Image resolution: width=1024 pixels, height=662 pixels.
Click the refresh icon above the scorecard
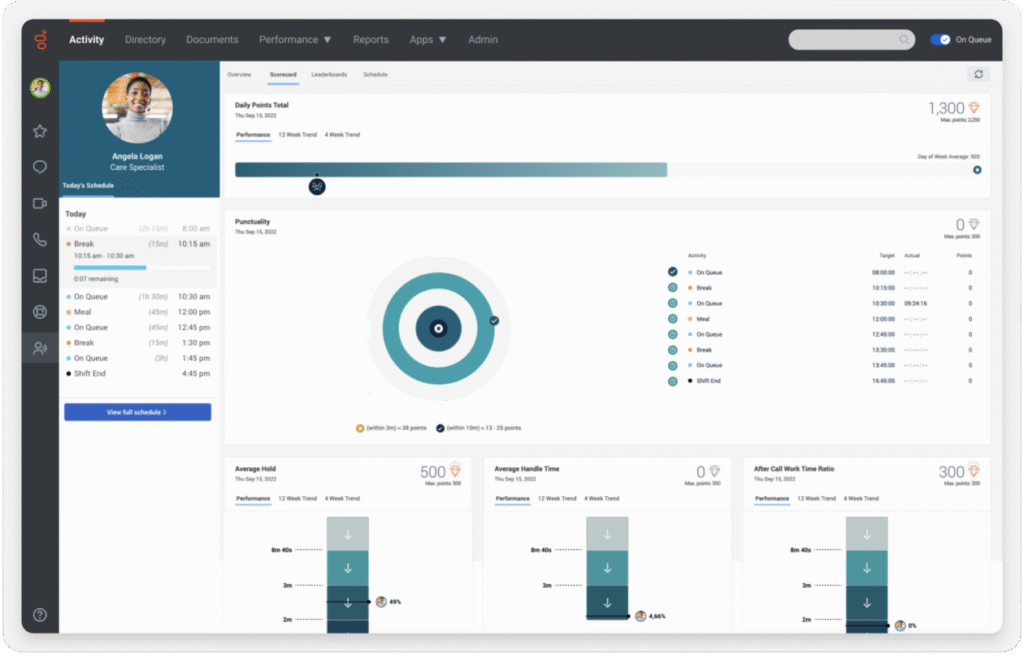point(978,74)
